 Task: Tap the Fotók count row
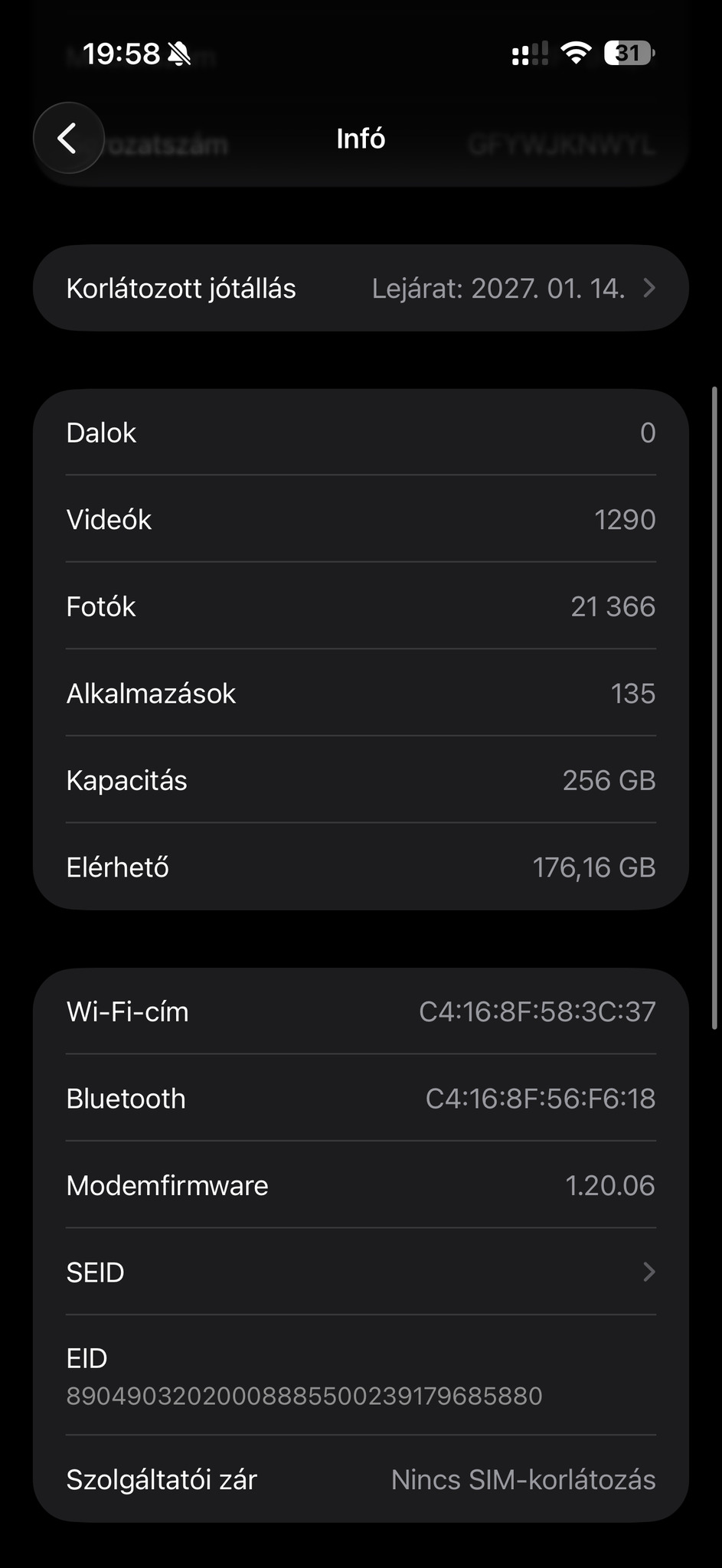361,607
